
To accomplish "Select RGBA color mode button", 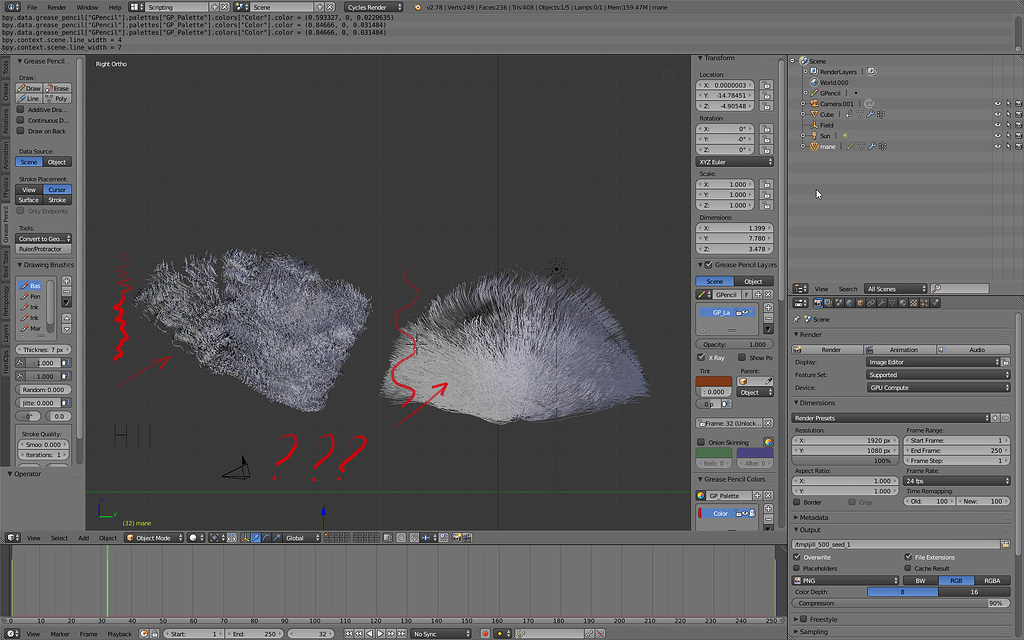I will coord(992,581).
